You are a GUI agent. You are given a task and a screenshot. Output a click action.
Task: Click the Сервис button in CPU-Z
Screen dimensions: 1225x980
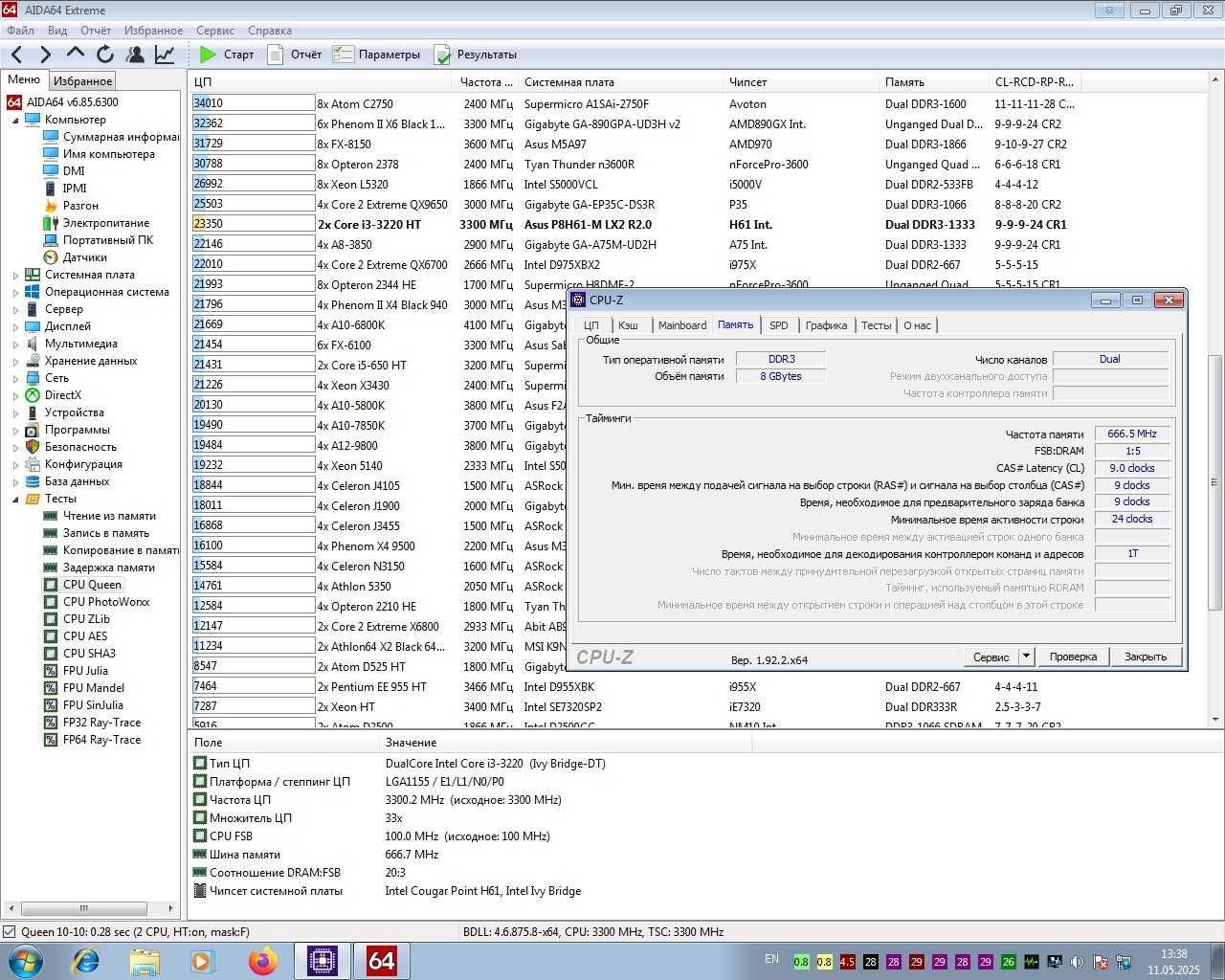[991, 657]
